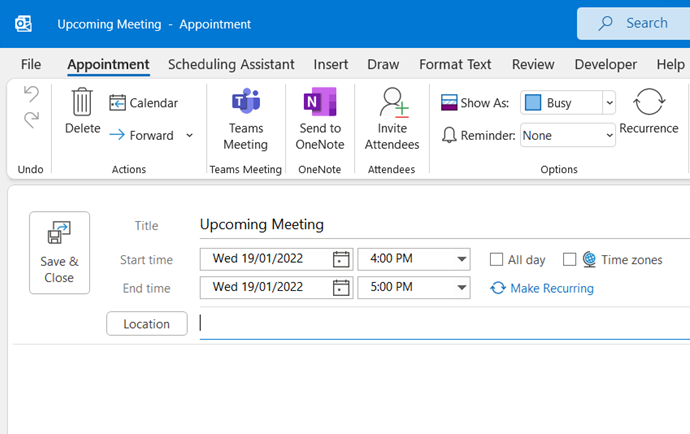Viewport: 690px width, 434px height.
Task: Expand the 4:00 PM start time dropdown
Action: coord(461,259)
